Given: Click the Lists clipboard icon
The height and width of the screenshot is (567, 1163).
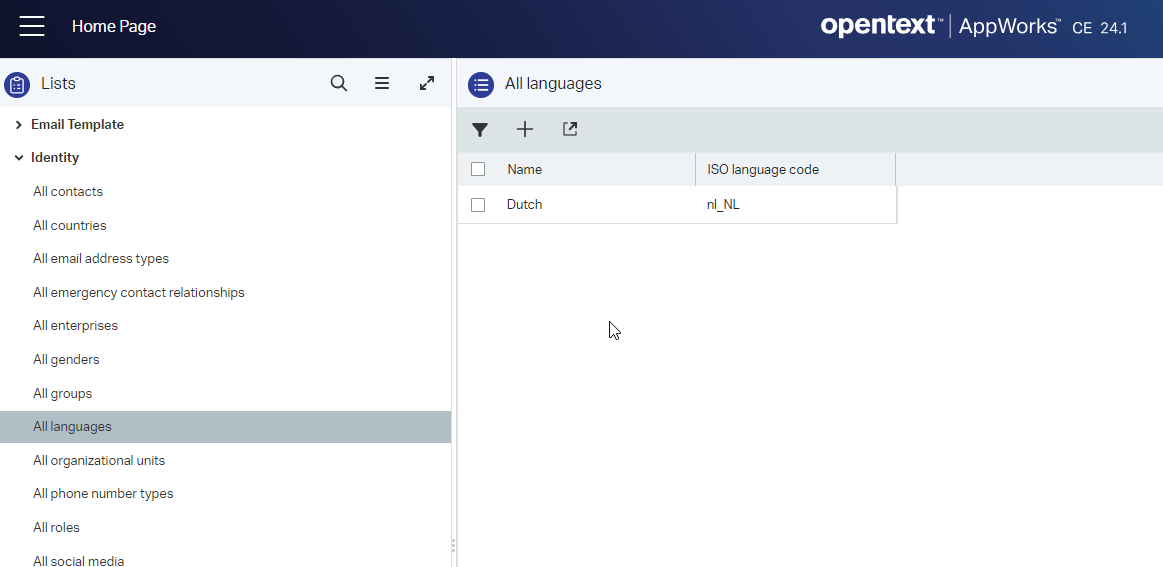Looking at the screenshot, I should 17,85.
